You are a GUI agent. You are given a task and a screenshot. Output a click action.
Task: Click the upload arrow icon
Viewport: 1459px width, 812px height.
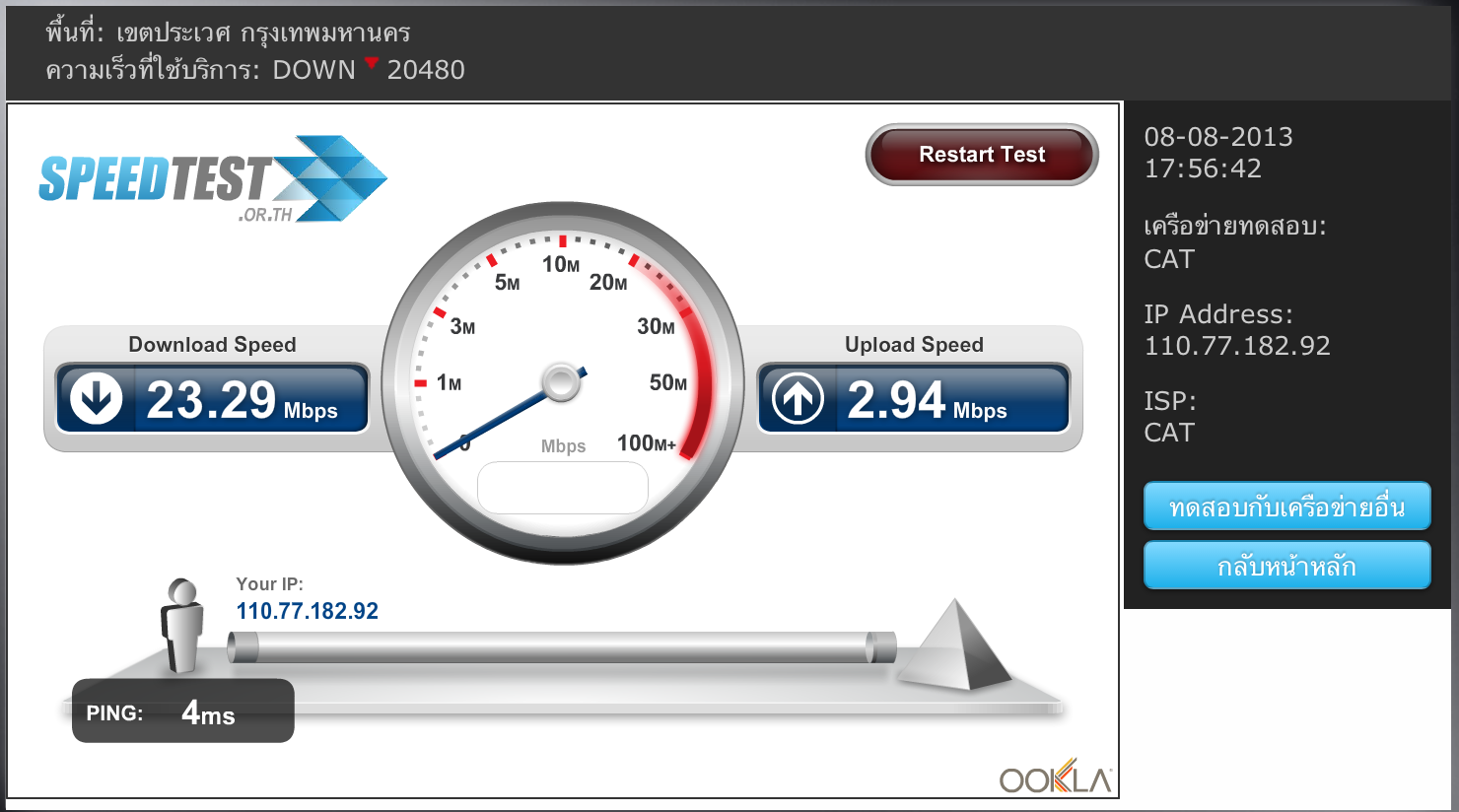798,398
